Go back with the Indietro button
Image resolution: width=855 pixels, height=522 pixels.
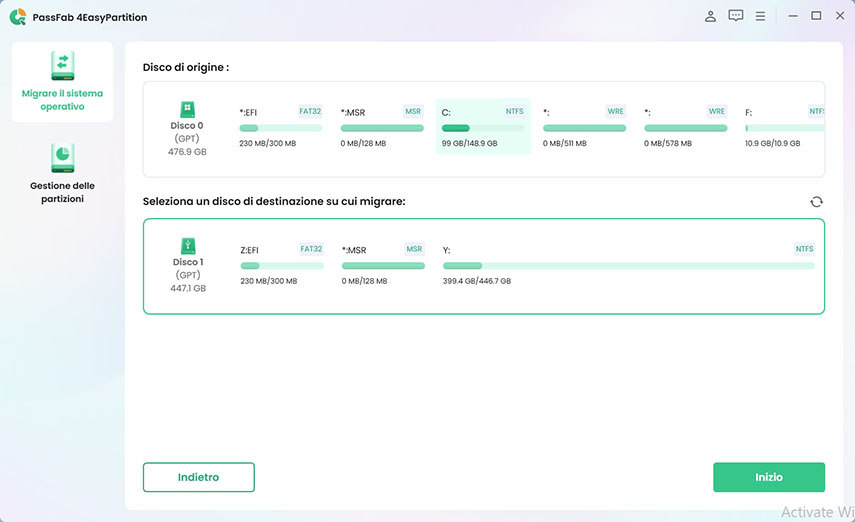click(x=198, y=477)
